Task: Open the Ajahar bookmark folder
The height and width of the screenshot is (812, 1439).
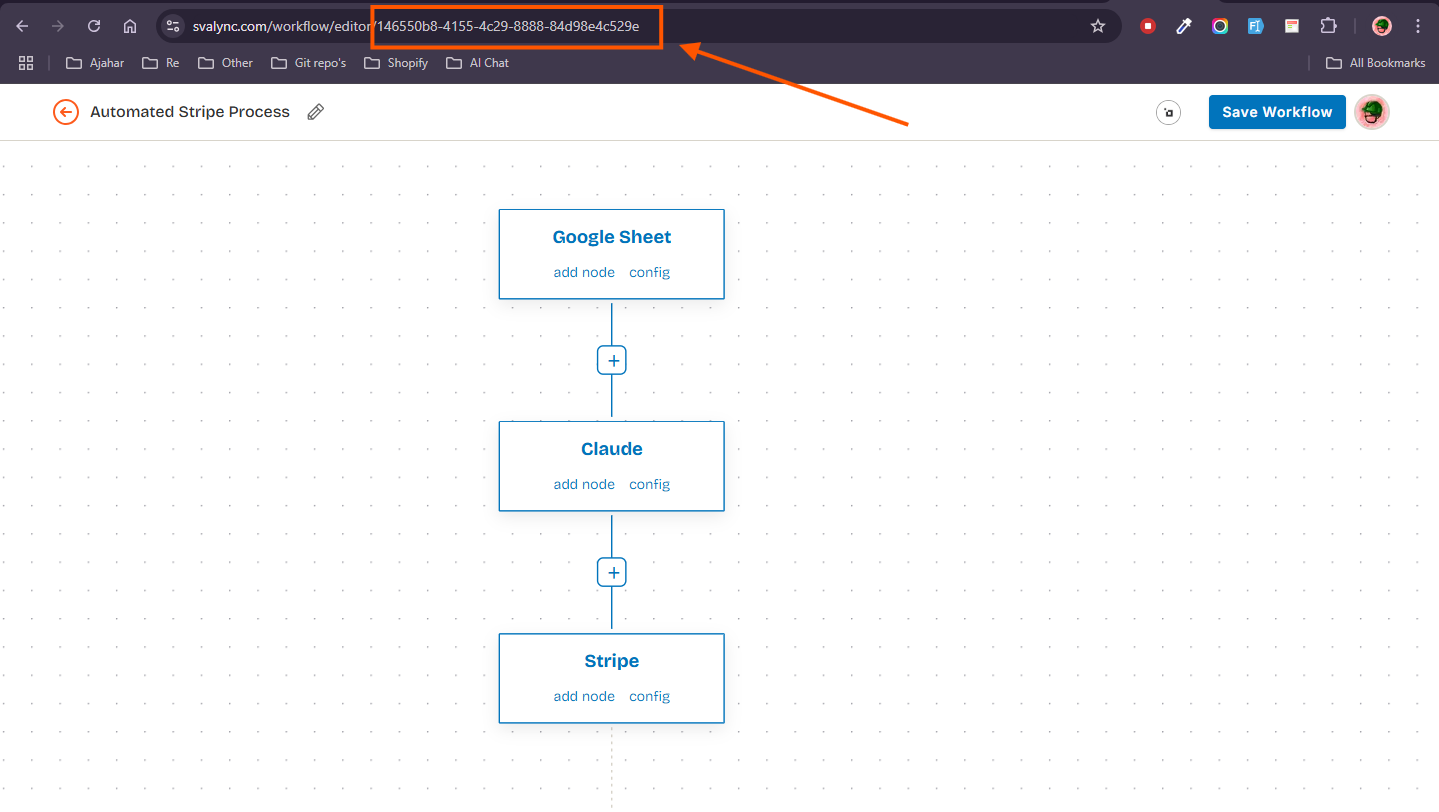Action: click(x=95, y=63)
